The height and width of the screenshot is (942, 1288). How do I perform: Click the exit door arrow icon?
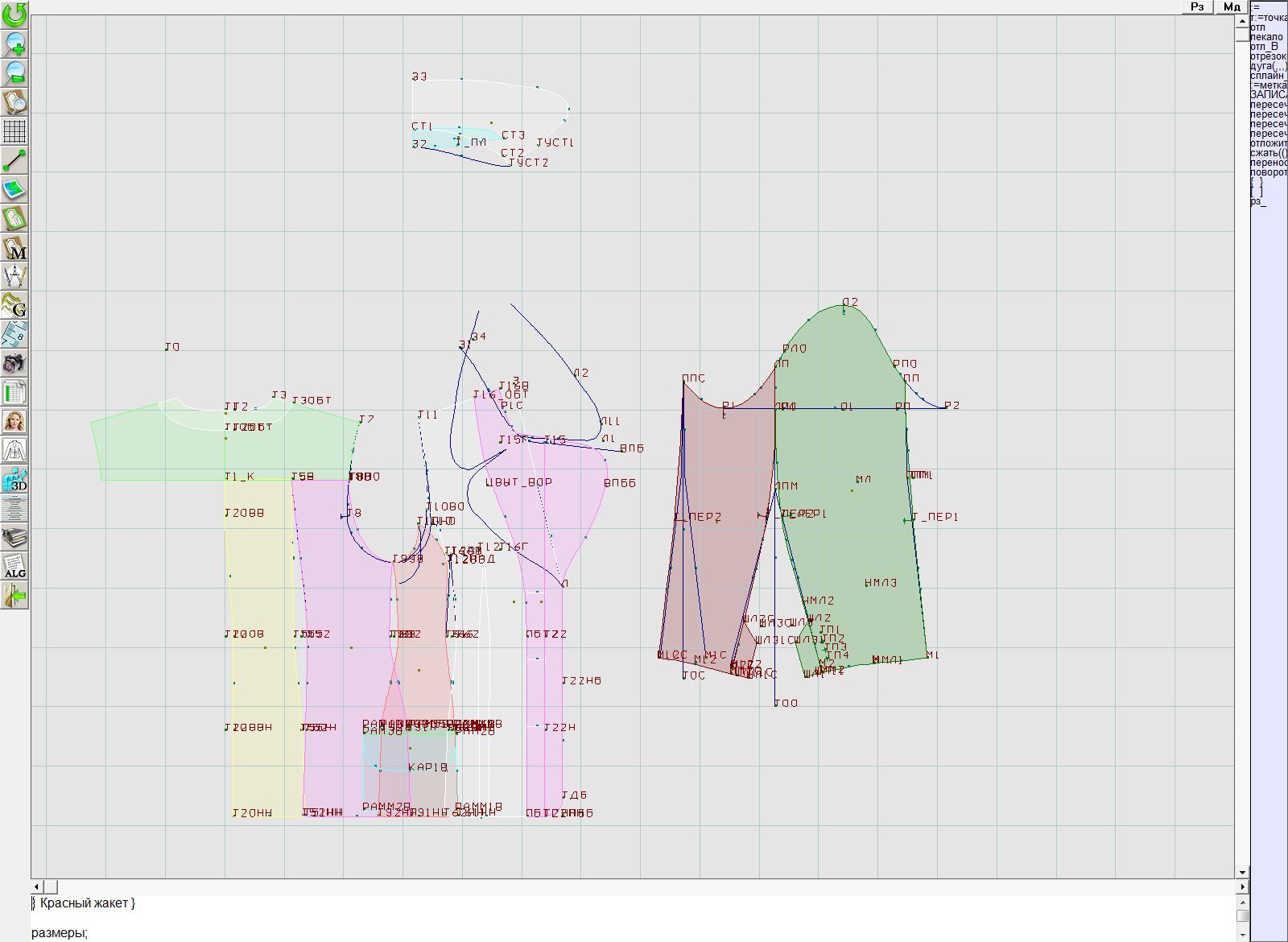[x=14, y=596]
